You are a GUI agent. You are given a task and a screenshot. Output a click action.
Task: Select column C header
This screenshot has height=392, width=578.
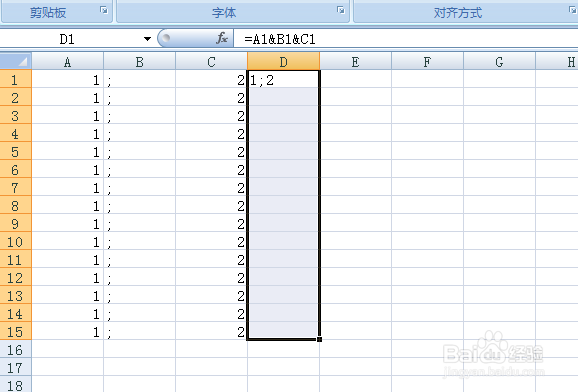[x=211, y=61]
